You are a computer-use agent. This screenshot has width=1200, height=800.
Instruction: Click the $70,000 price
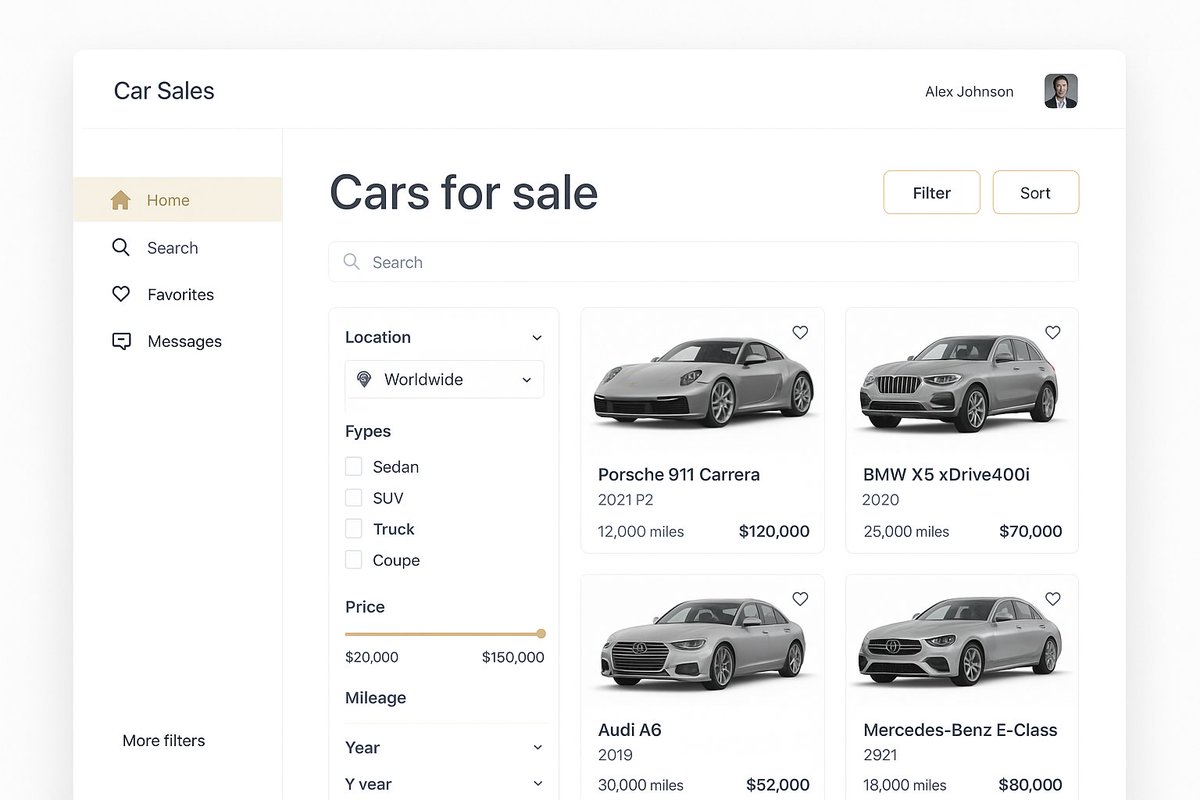[x=1031, y=531]
